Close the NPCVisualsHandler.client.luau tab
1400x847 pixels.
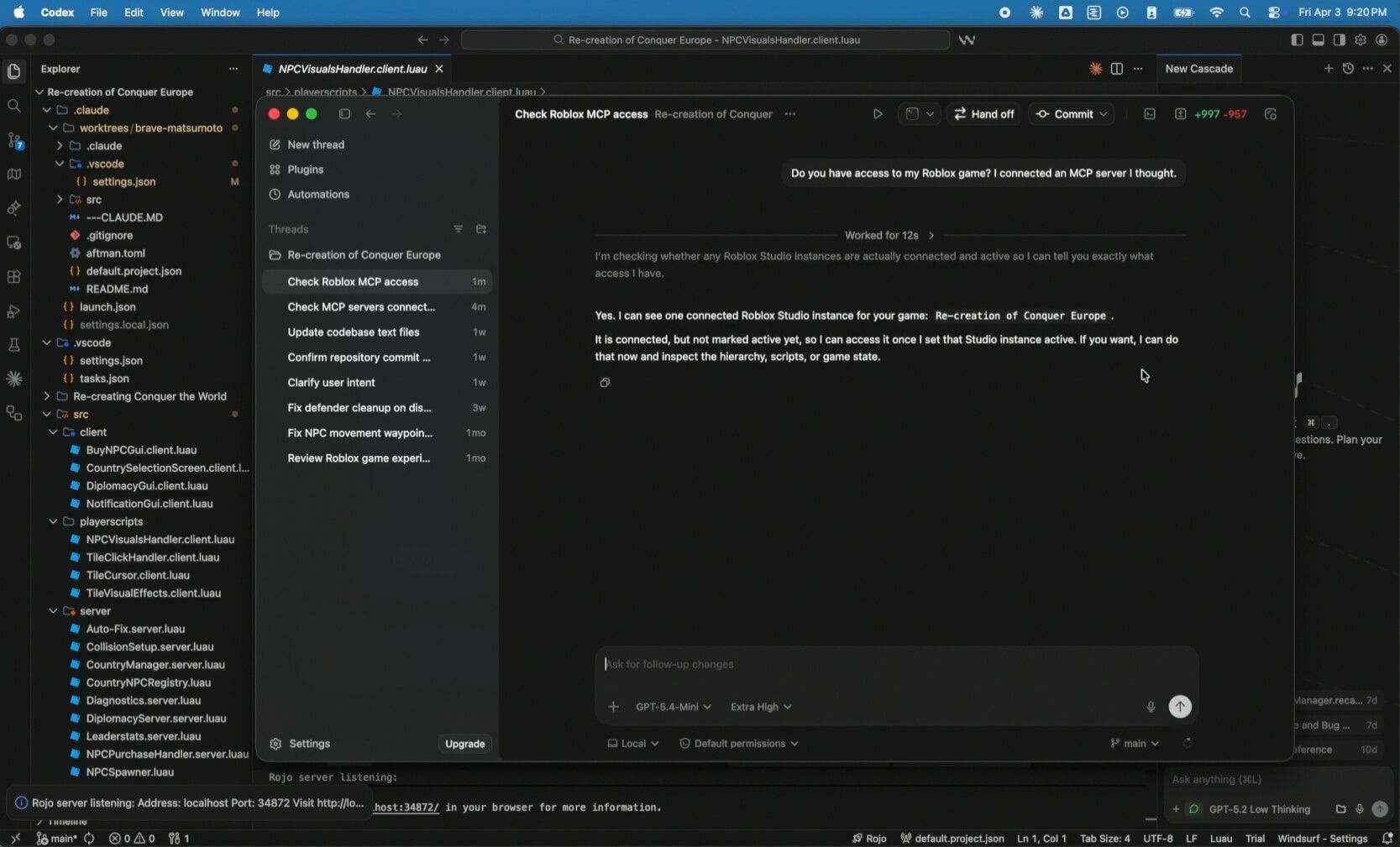(439, 69)
